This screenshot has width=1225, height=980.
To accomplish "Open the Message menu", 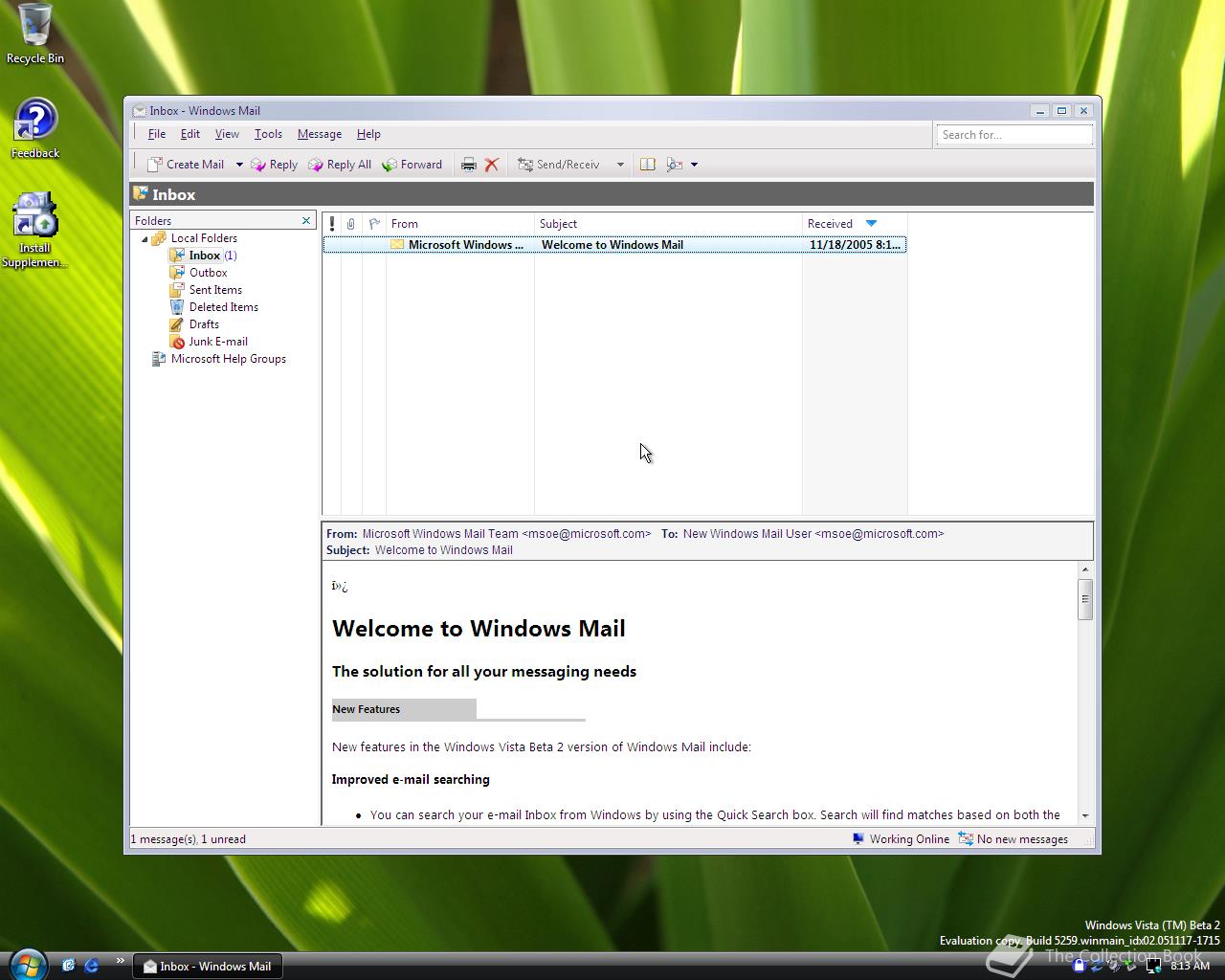I will (320, 134).
